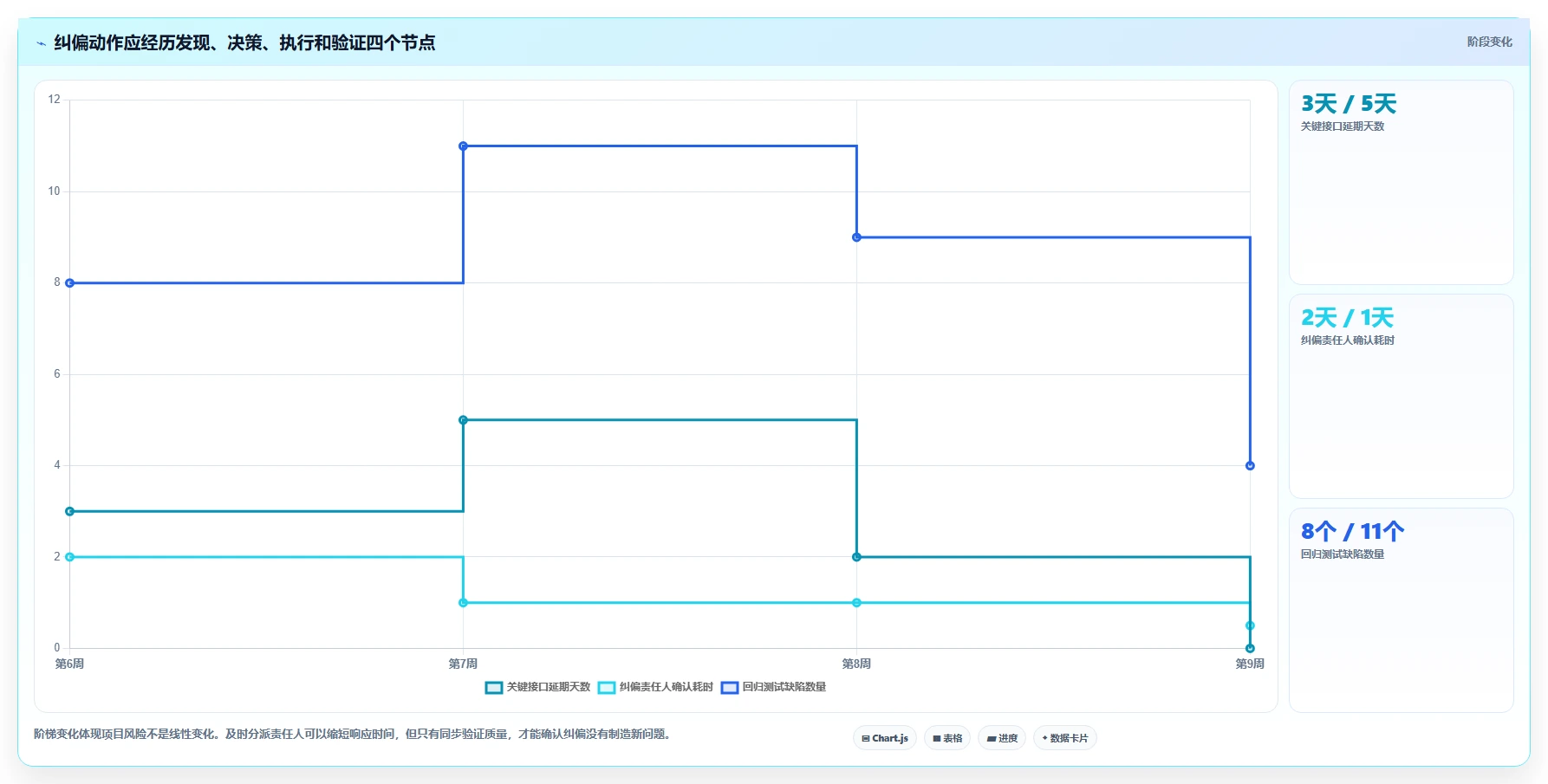Select the 关键接口延期天数 point at 第6周 (3)

[x=70, y=511]
